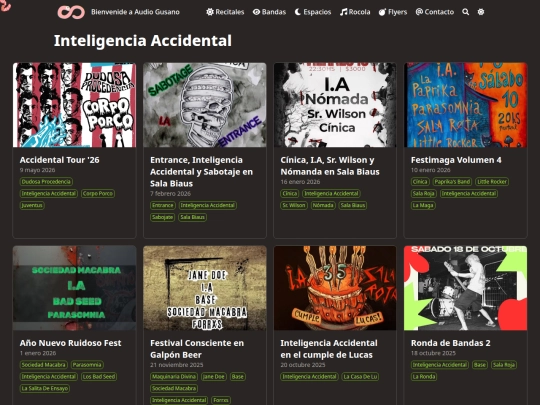The width and height of the screenshot is (540, 405).
Task: Select Sala Biaus tag under Entrance event
Action: point(193,217)
